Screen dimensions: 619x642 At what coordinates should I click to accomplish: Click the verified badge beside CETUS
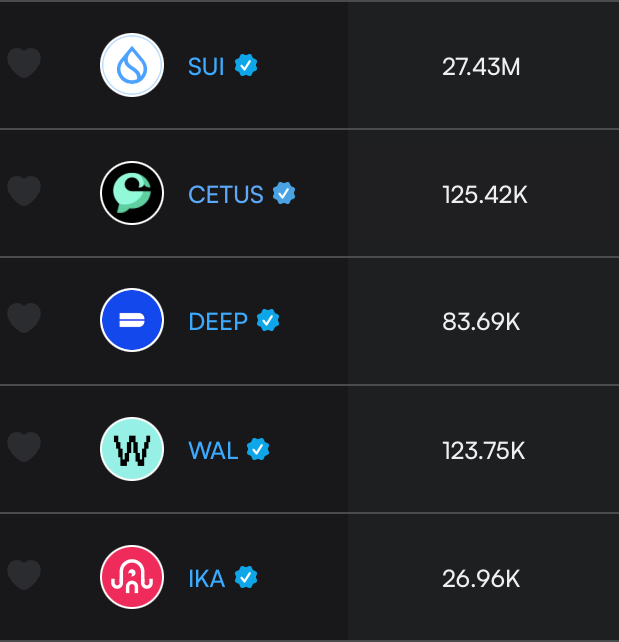click(x=284, y=193)
